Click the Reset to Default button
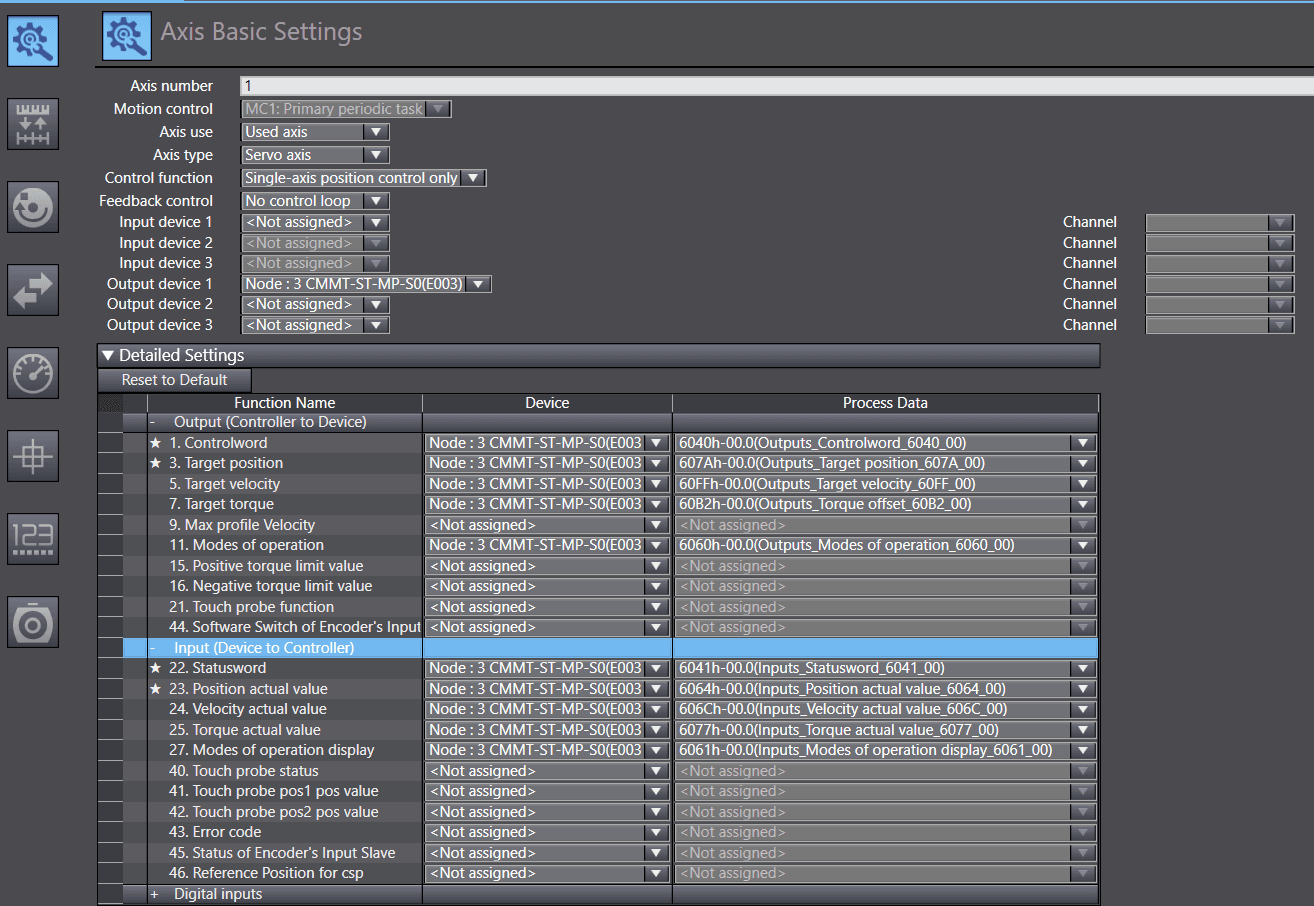This screenshot has width=1314, height=906. (x=173, y=380)
